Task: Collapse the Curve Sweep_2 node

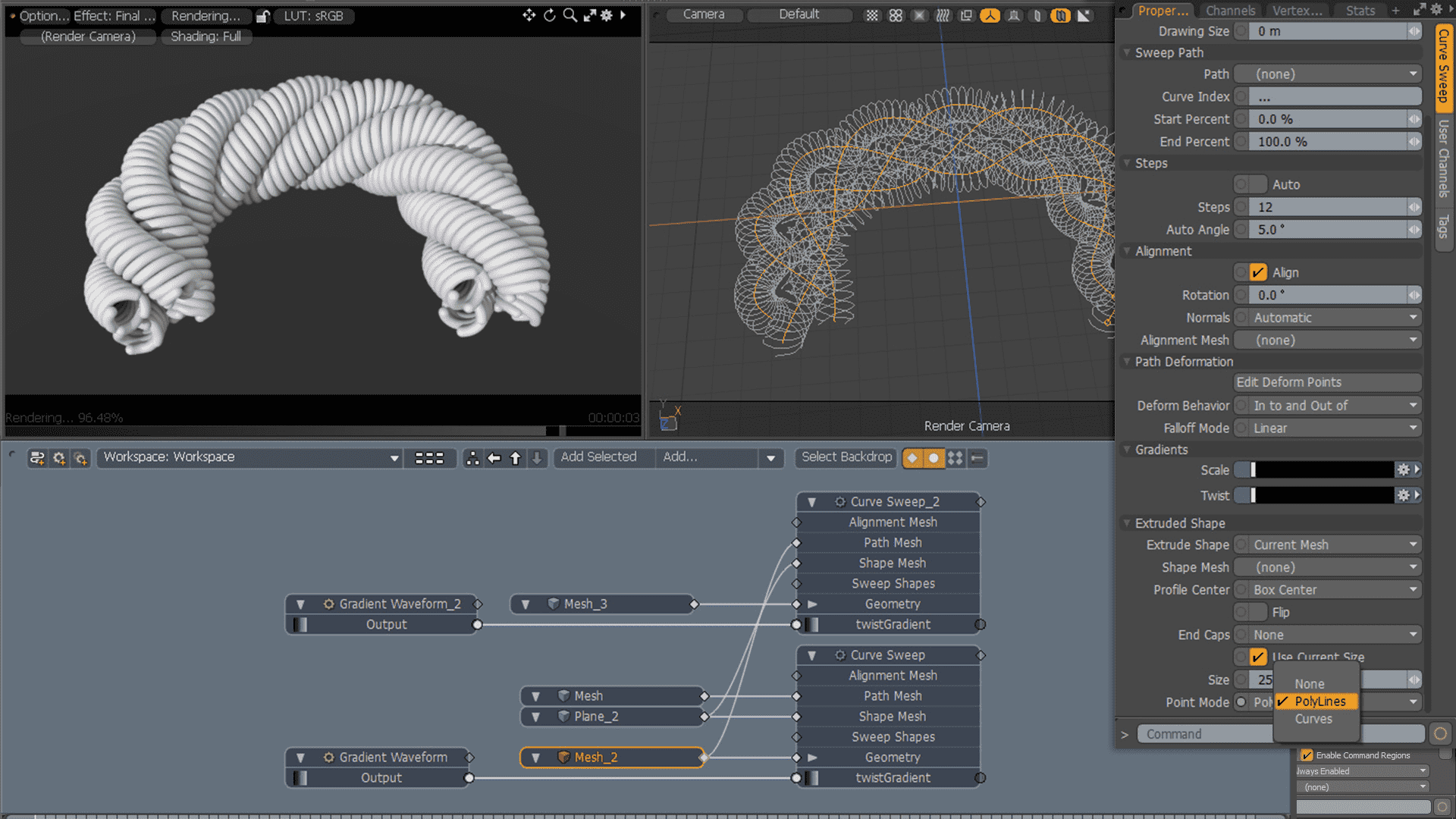Action: (x=811, y=502)
